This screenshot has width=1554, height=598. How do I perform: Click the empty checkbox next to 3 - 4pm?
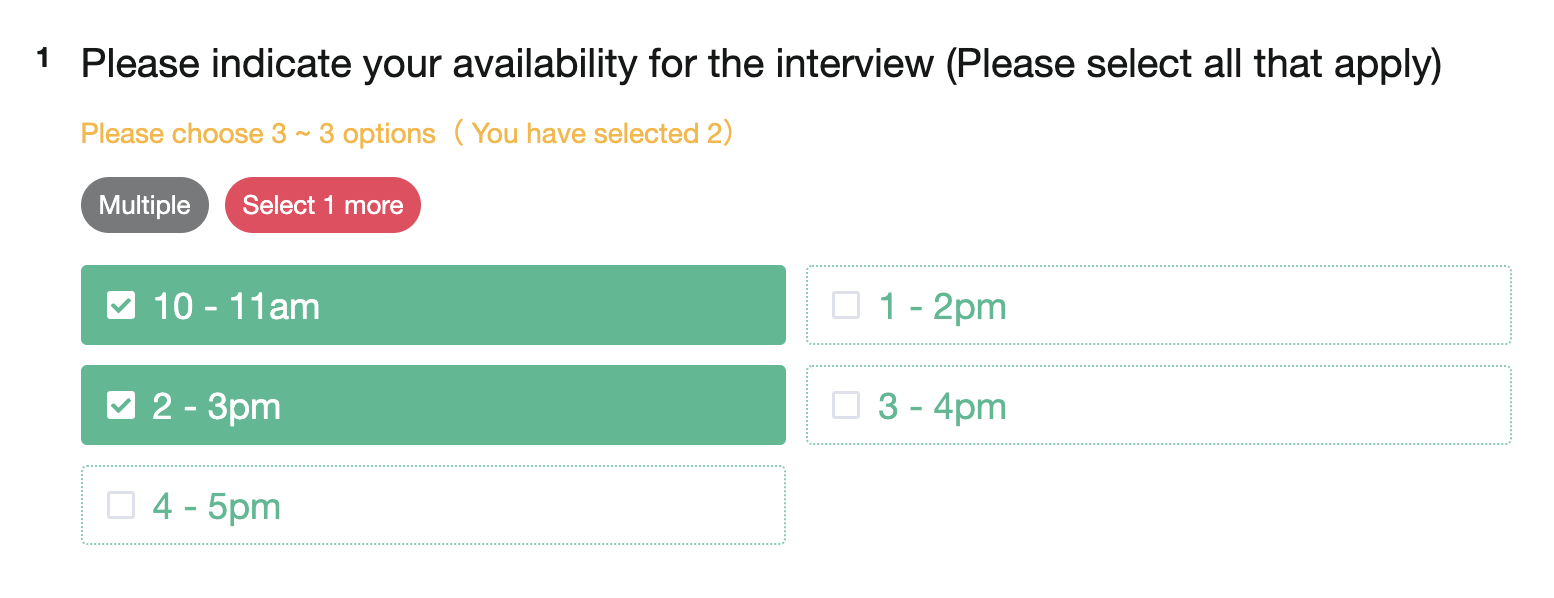(x=845, y=405)
